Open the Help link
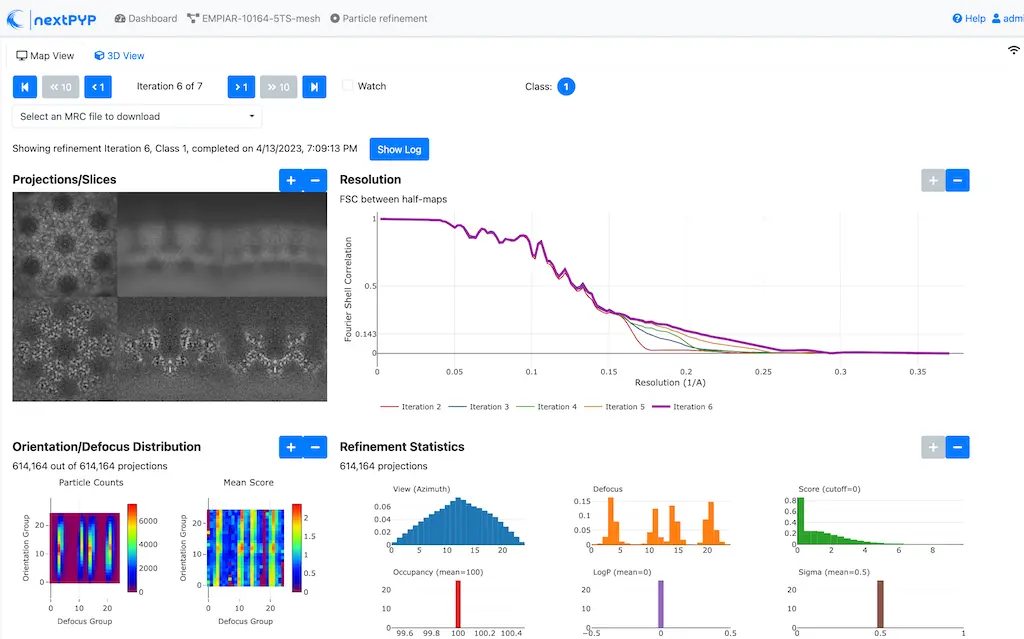Viewport: 1024px width, 639px height. click(969, 18)
